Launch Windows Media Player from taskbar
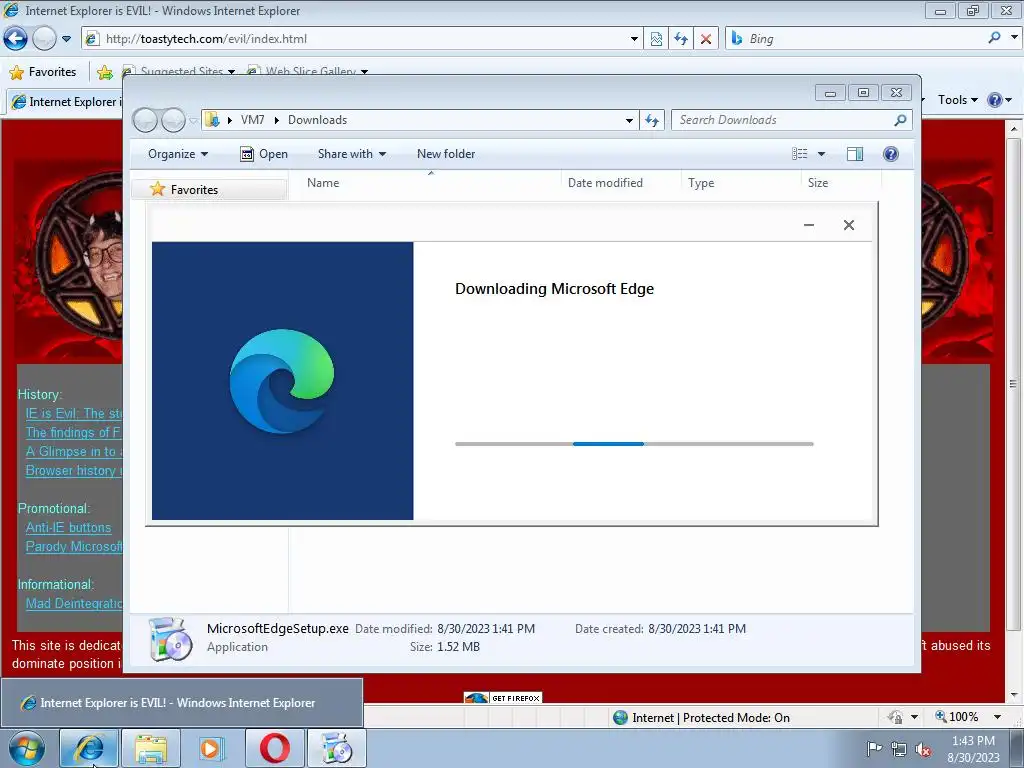This screenshot has width=1024, height=768. (x=212, y=748)
